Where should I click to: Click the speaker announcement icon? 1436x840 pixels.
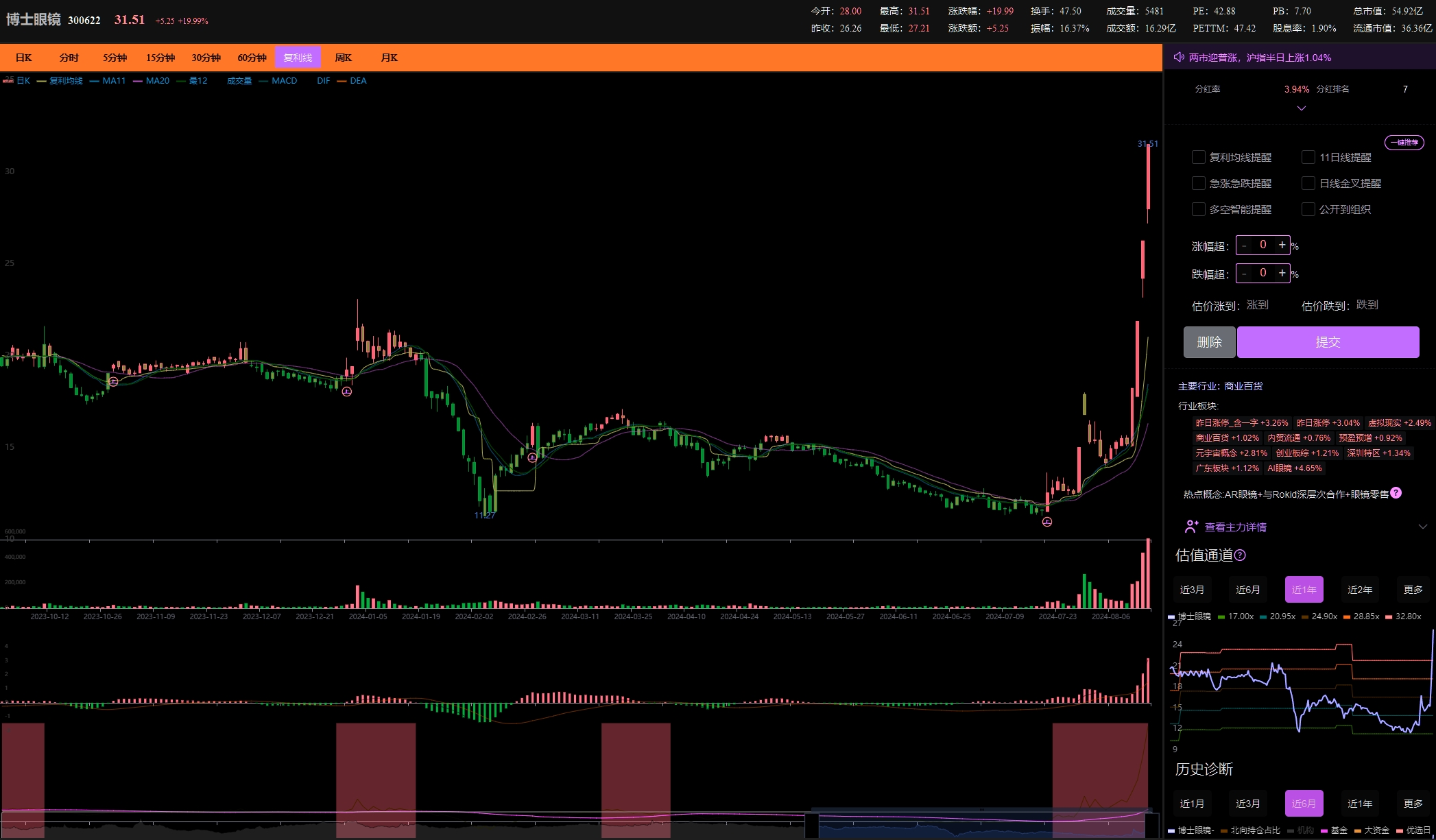click(1179, 57)
